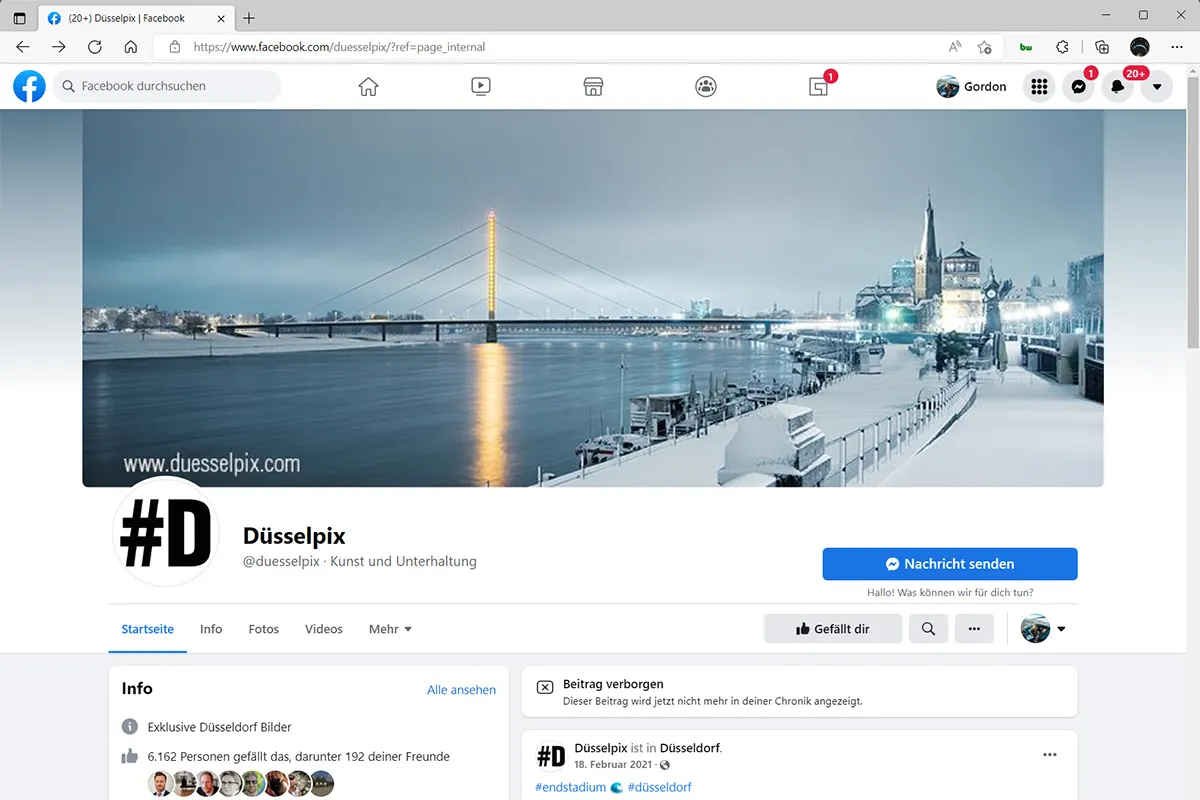Open the apps grid menu icon
The image size is (1200, 800).
[1040, 87]
